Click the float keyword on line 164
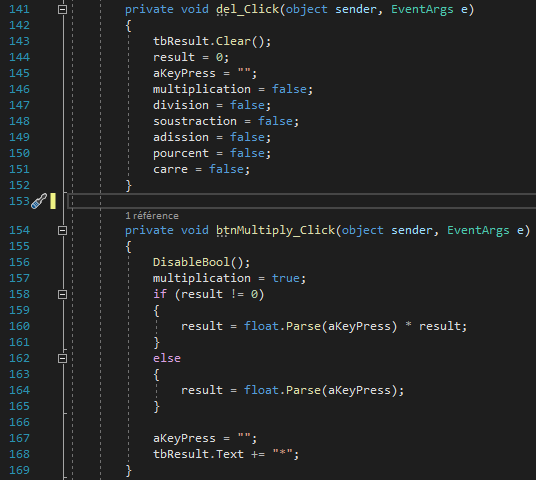 click(x=261, y=390)
